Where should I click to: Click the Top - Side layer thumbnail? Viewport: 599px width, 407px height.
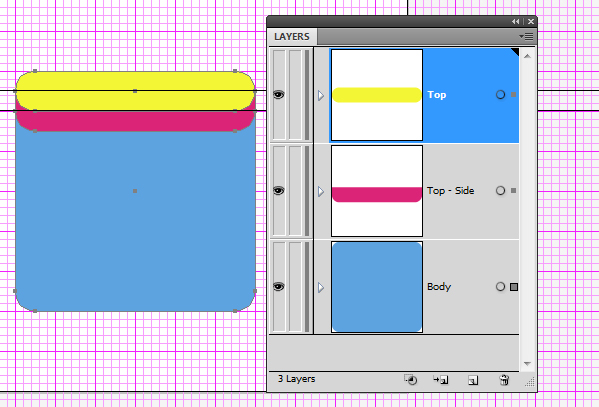click(377, 191)
